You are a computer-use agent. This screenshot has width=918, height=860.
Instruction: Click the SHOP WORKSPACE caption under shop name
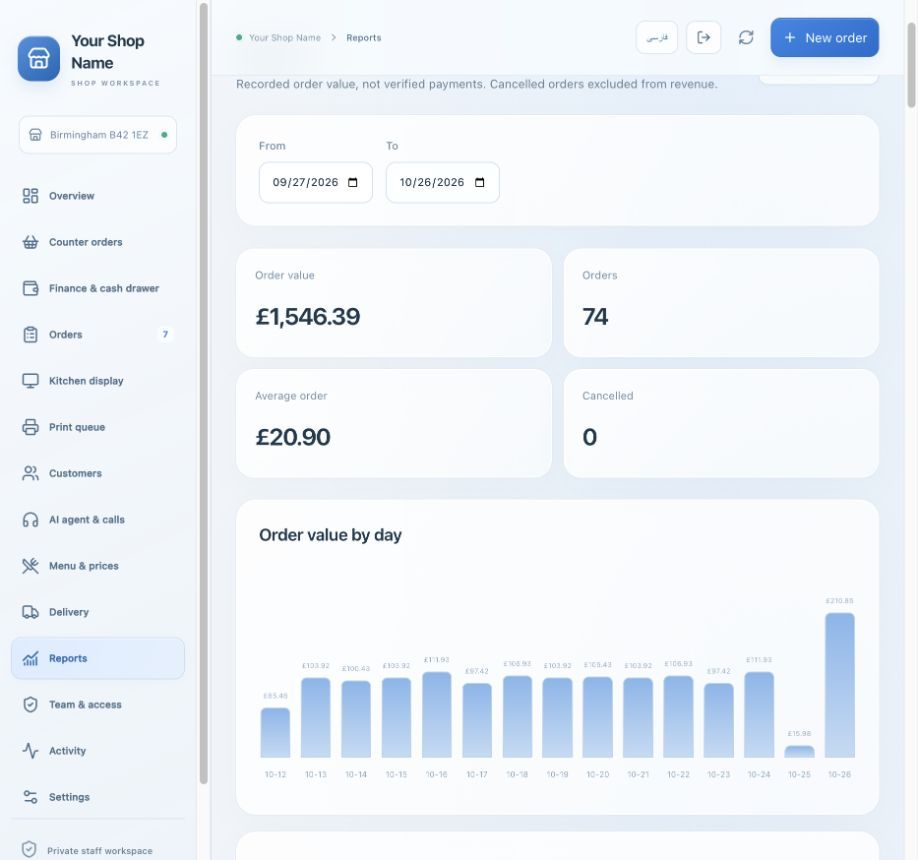click(115, 83)
